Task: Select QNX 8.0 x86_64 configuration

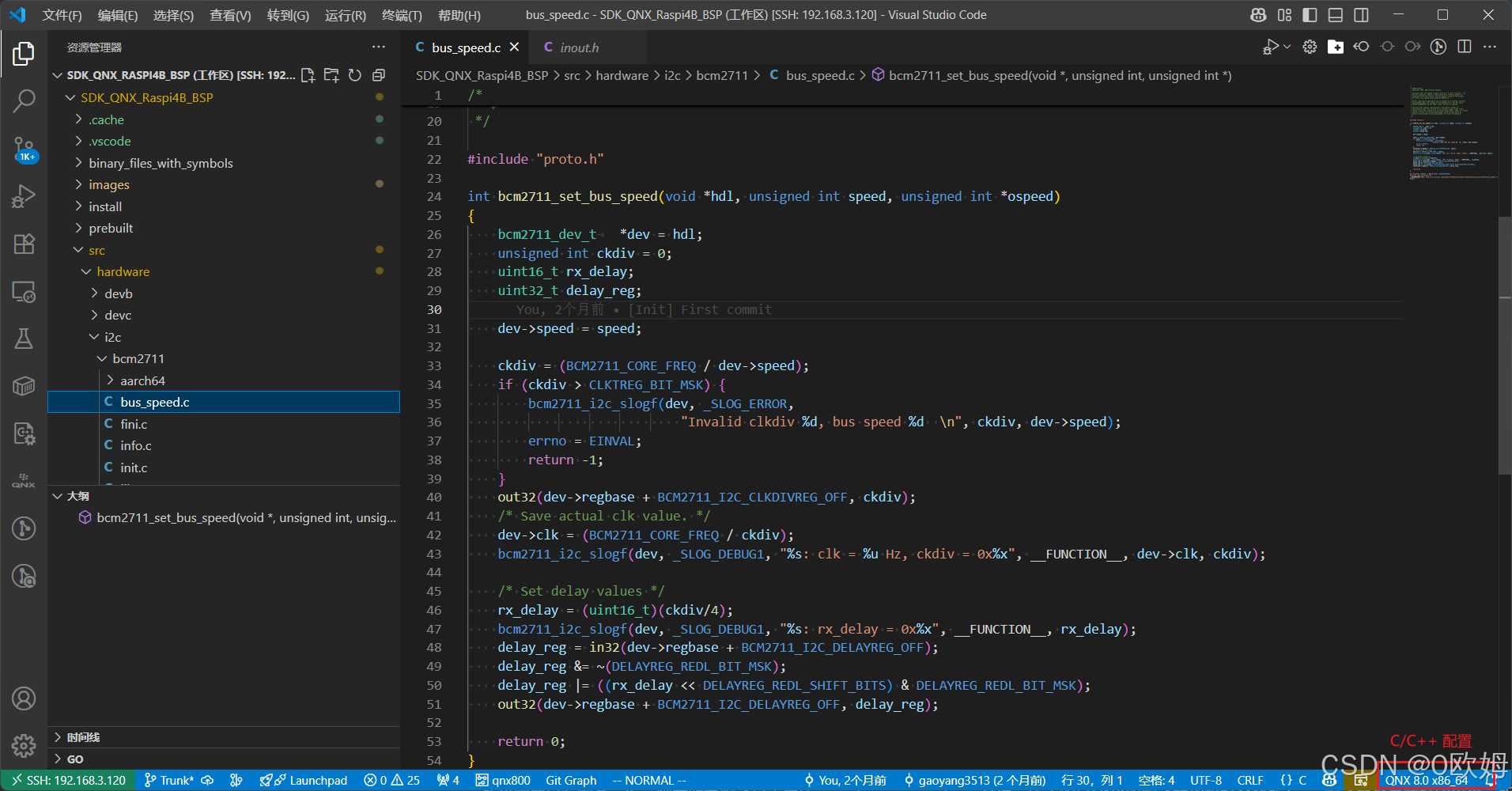Action: pos(1426,780)
